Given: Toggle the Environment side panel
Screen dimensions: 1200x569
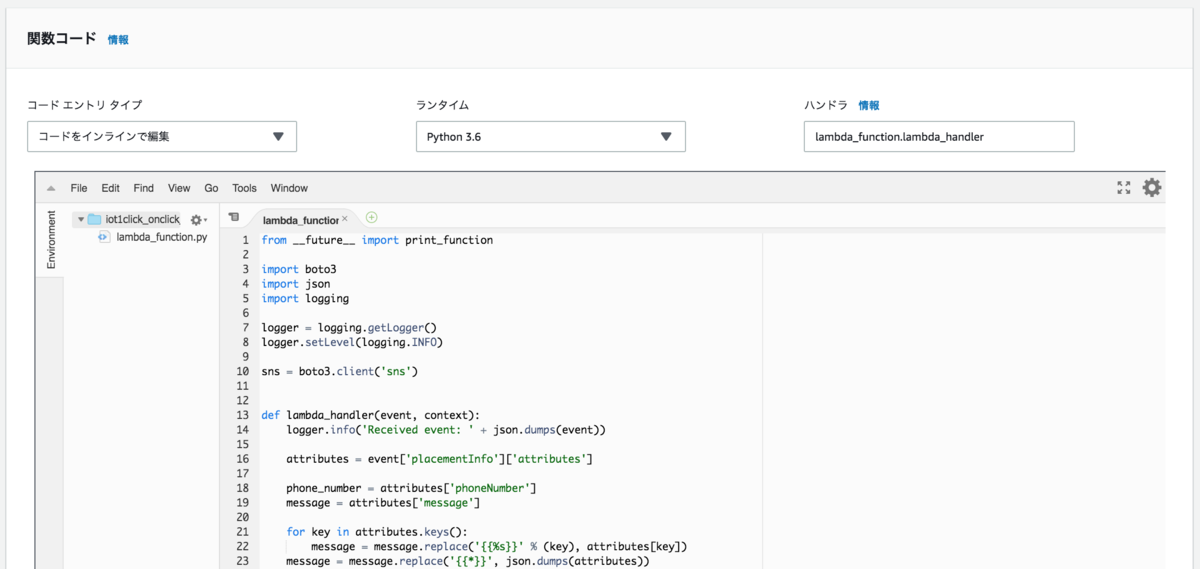Looking at the screenshot, I should click(52, 240).
